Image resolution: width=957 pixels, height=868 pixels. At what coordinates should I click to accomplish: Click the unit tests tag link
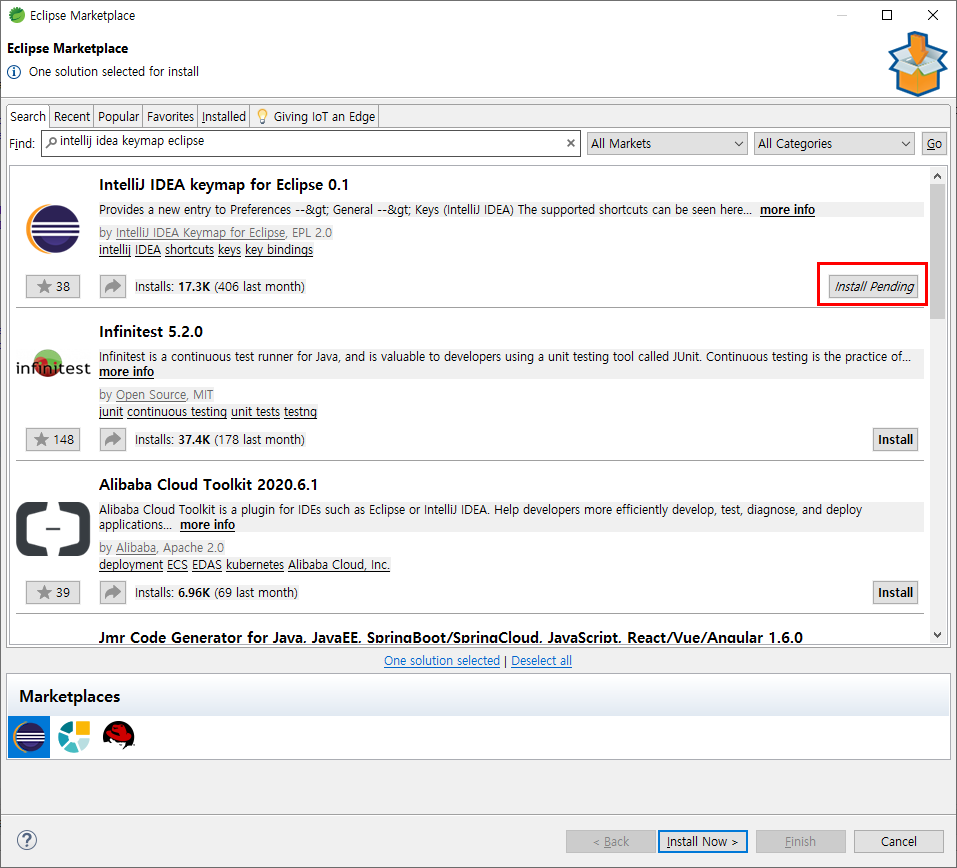tap(255, 412)
